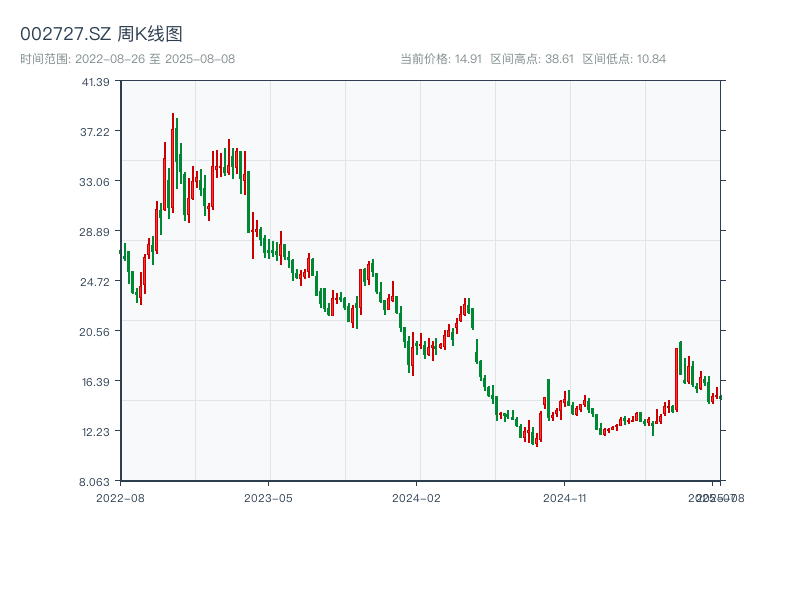This screenshot has height=600, width=800.
Task: Click the 区间高点 38.61 label
Action: tap(532, 59)
